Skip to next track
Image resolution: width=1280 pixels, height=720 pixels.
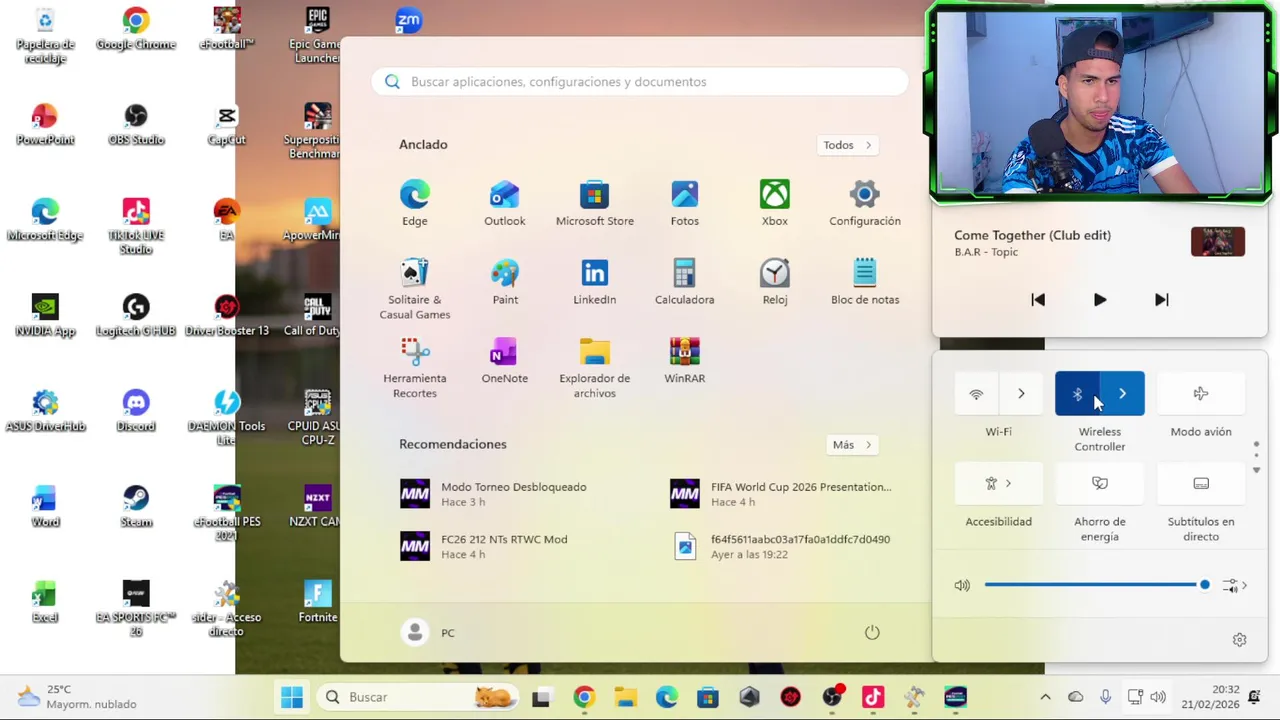(1161, 300)
